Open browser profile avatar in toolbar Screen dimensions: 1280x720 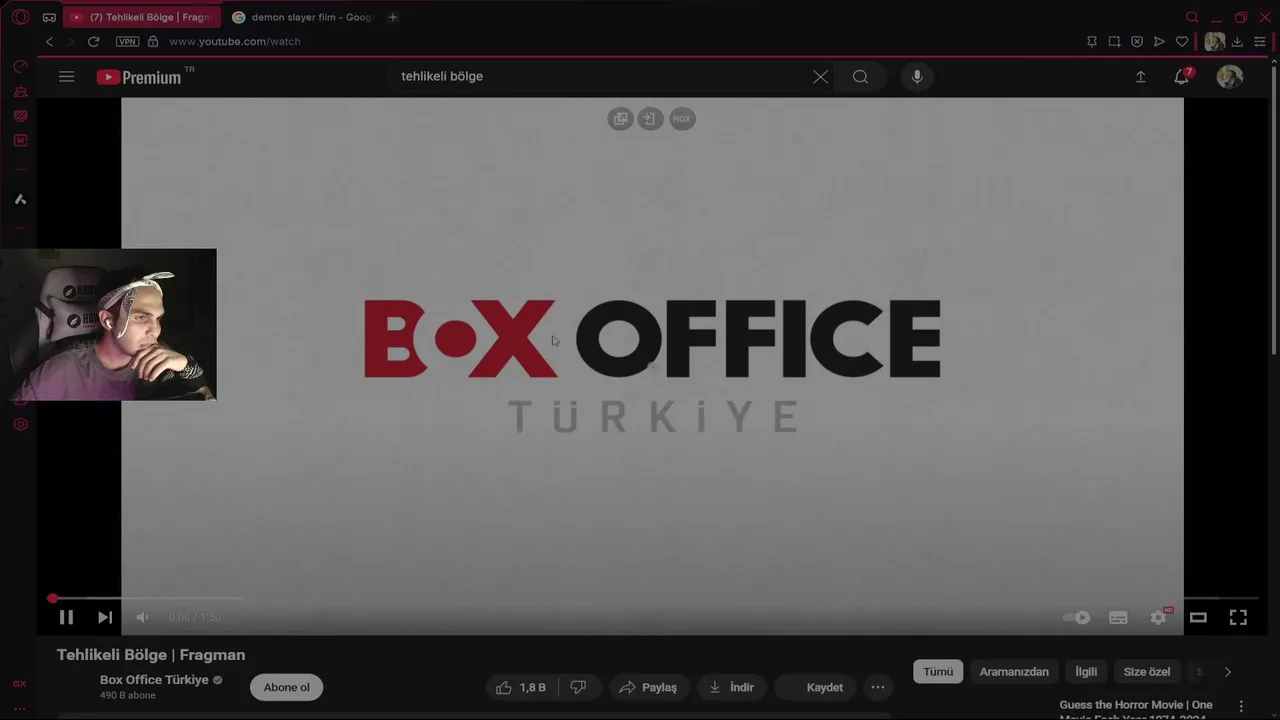point(1215,41)
